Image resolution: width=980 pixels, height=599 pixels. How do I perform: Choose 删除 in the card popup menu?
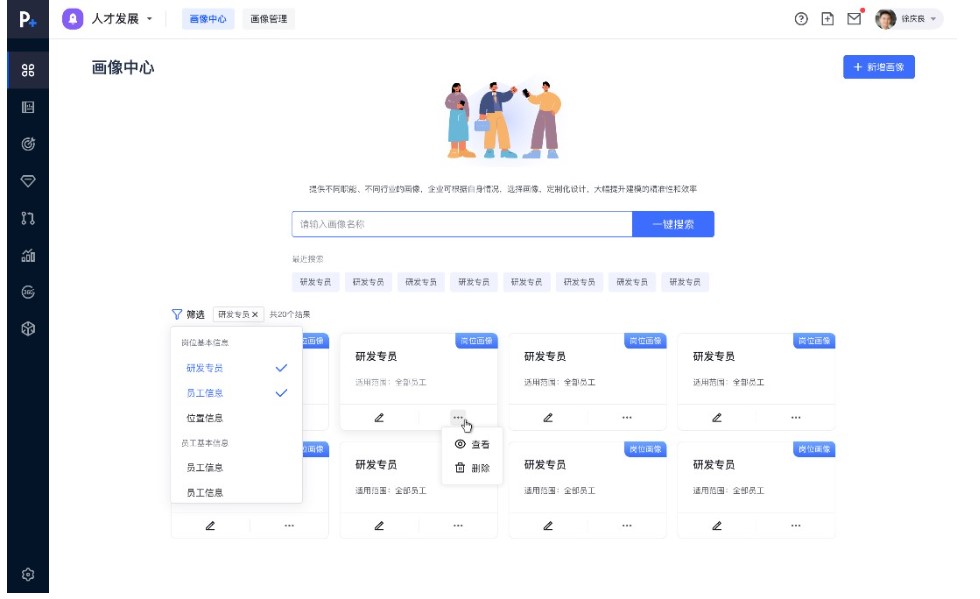[x=472, y=468]
